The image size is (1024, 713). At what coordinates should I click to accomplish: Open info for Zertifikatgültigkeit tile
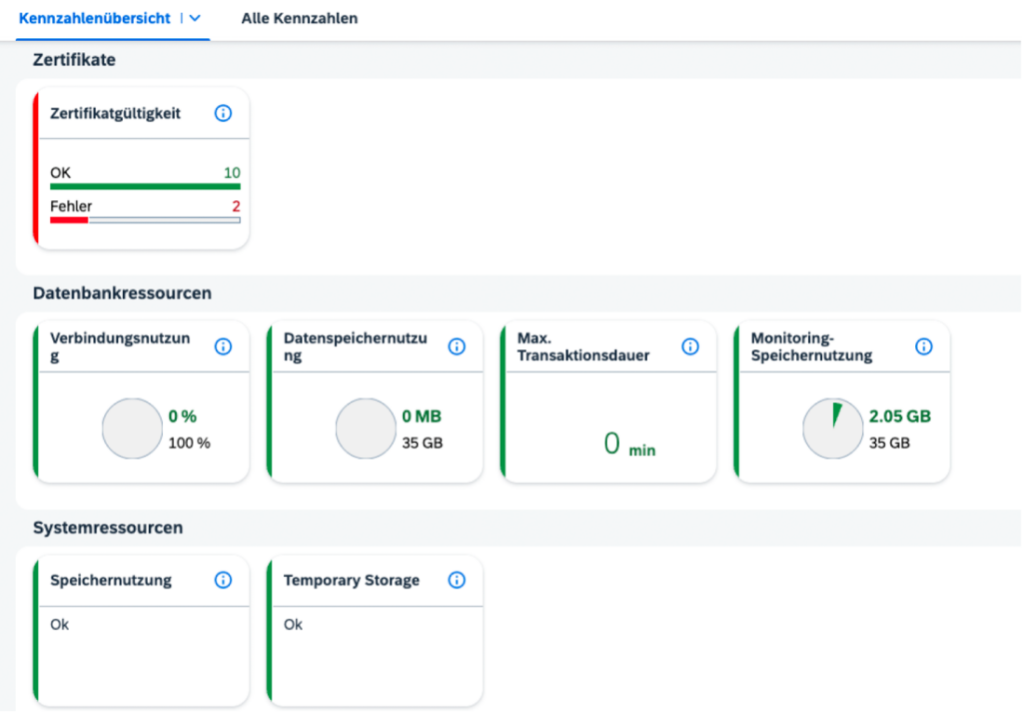[223, 113]
